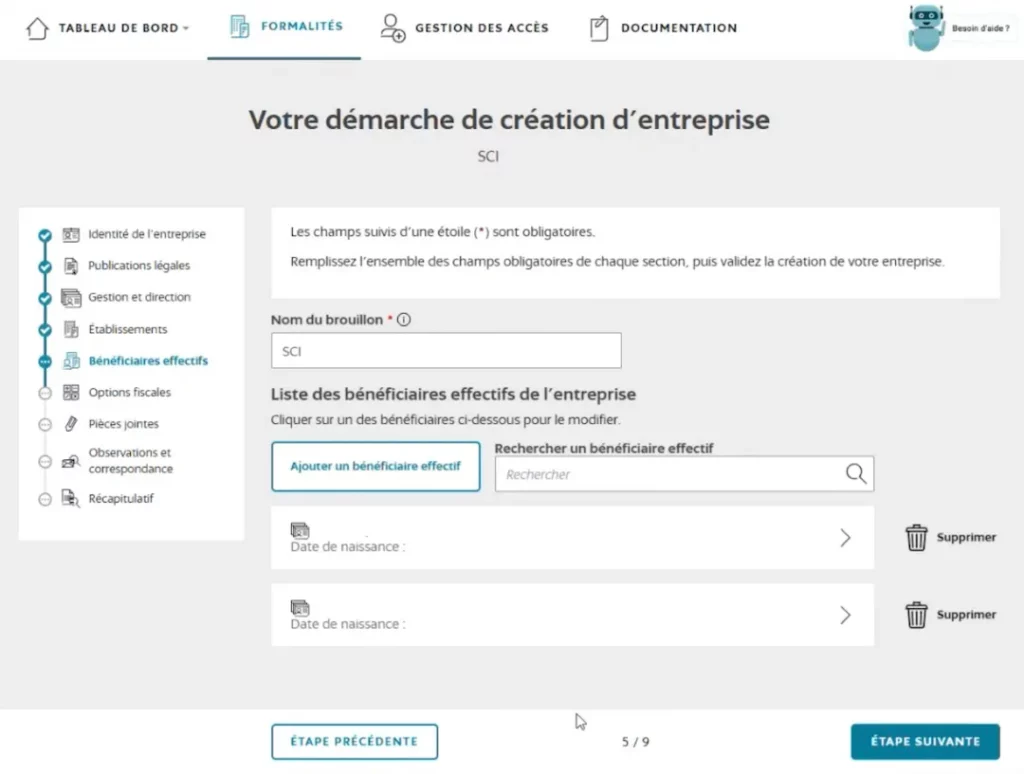
Task: Click Ajouter un bénéficiaire effectif
Action: [x=375, y=466]
